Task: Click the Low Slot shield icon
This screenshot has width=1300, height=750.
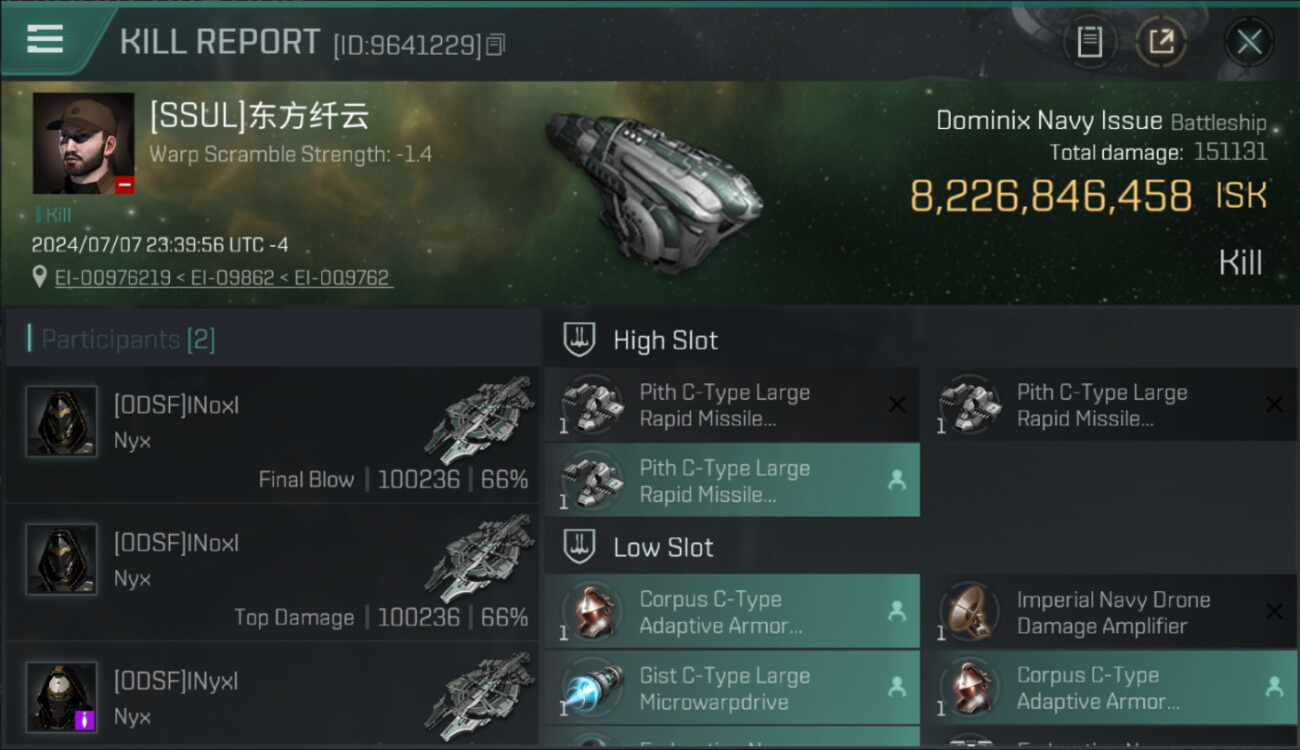Action: [580, 547]
